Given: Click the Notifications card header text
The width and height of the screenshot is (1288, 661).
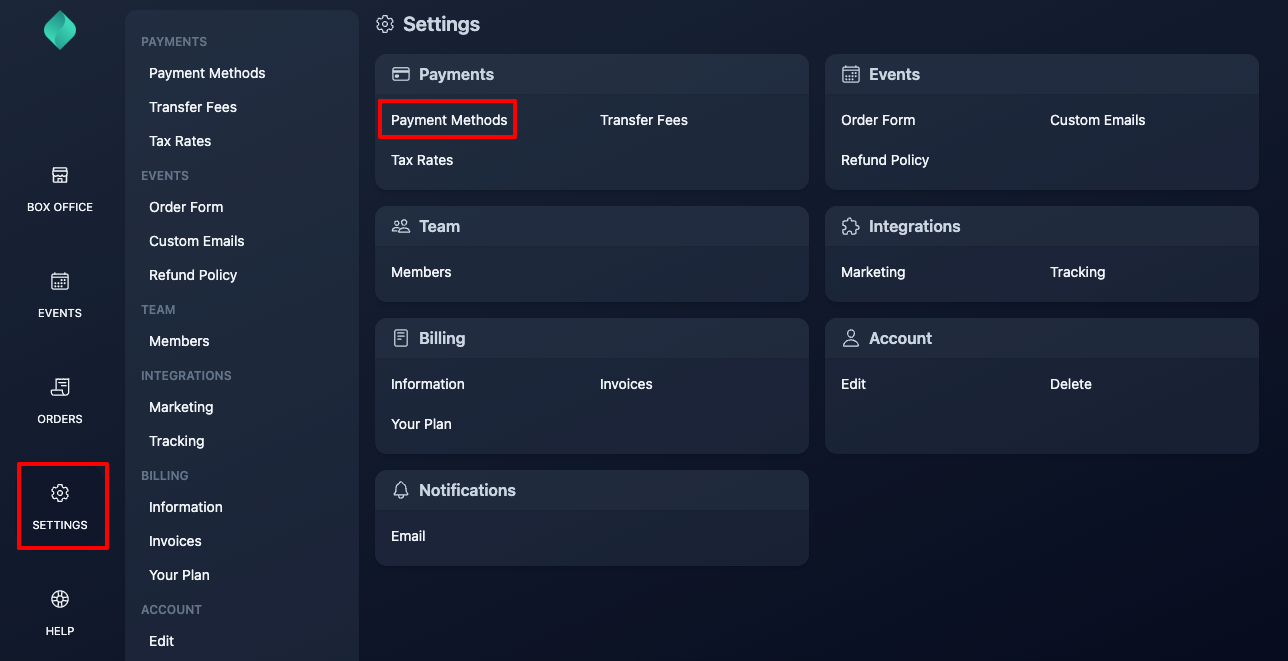Looking at the screenshot, I should point(467,490).
